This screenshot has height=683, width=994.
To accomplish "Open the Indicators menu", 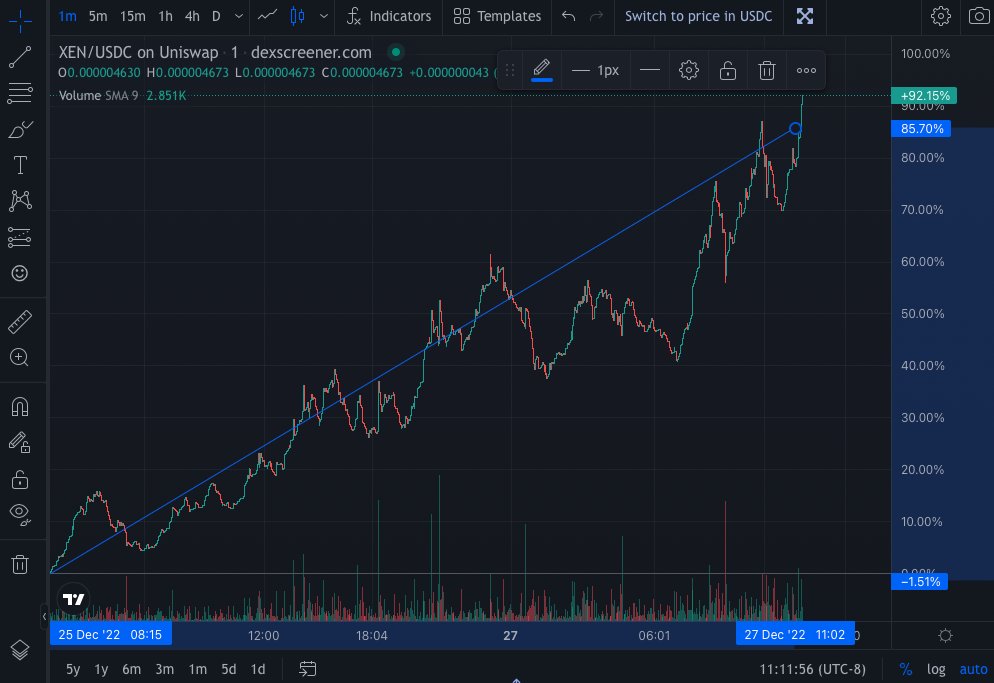I will [389, 16].
